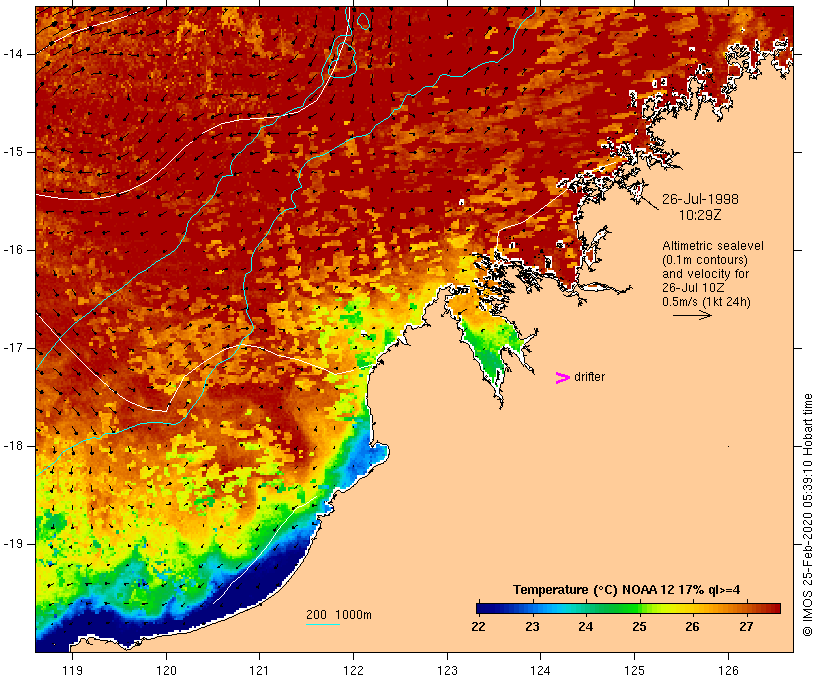Click the '26-Jul 10Z' text line
The height and width of the screenshot is (680, 820).
pos(693,288)
